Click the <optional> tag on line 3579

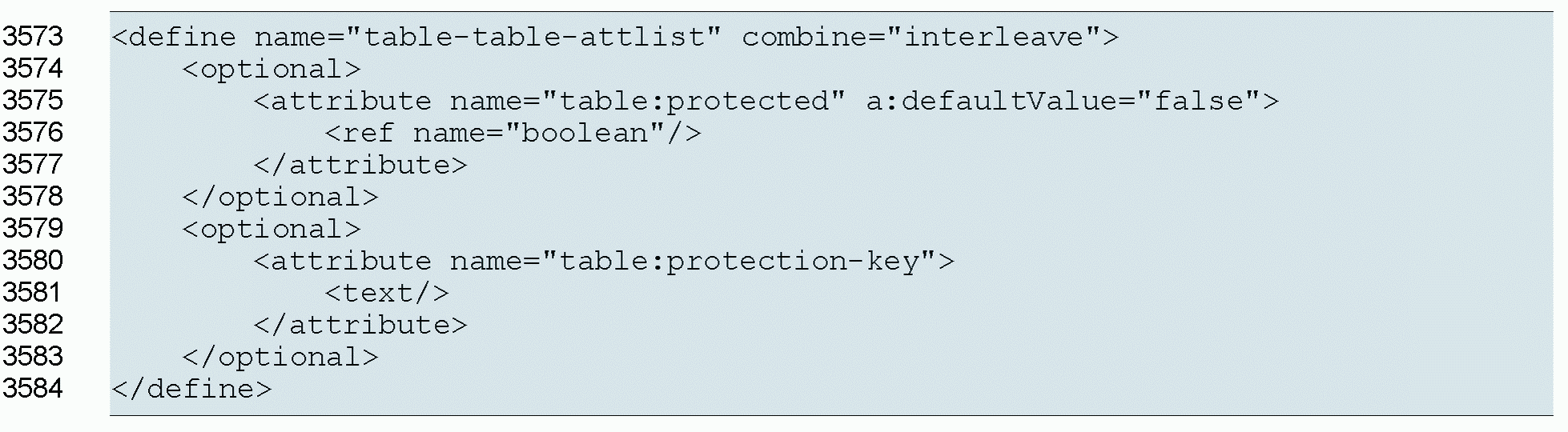271,230
